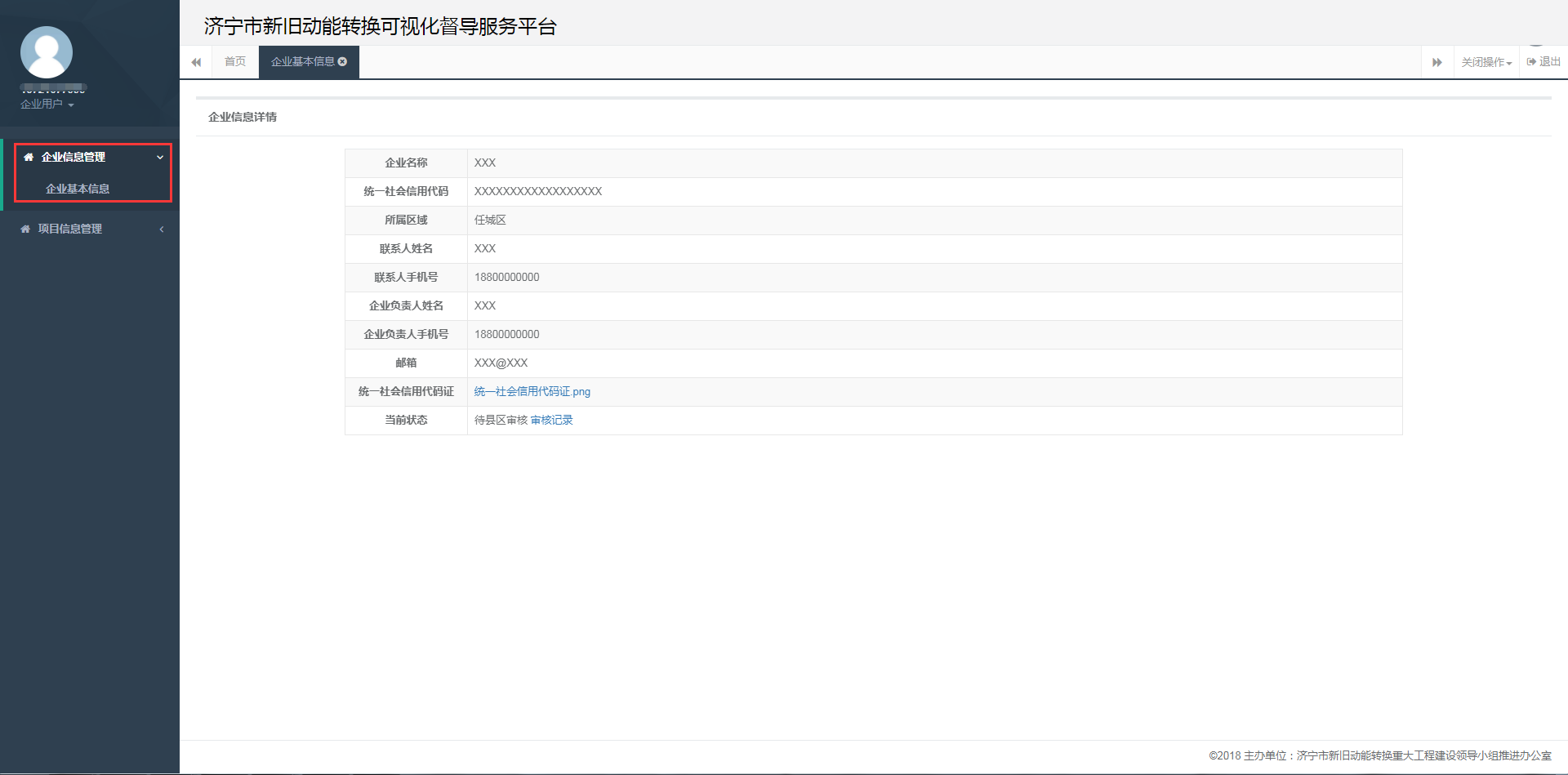Click the close icon on 企业基本信息 tab
This screenshot has width=1568, height=775.
[344, 60]
